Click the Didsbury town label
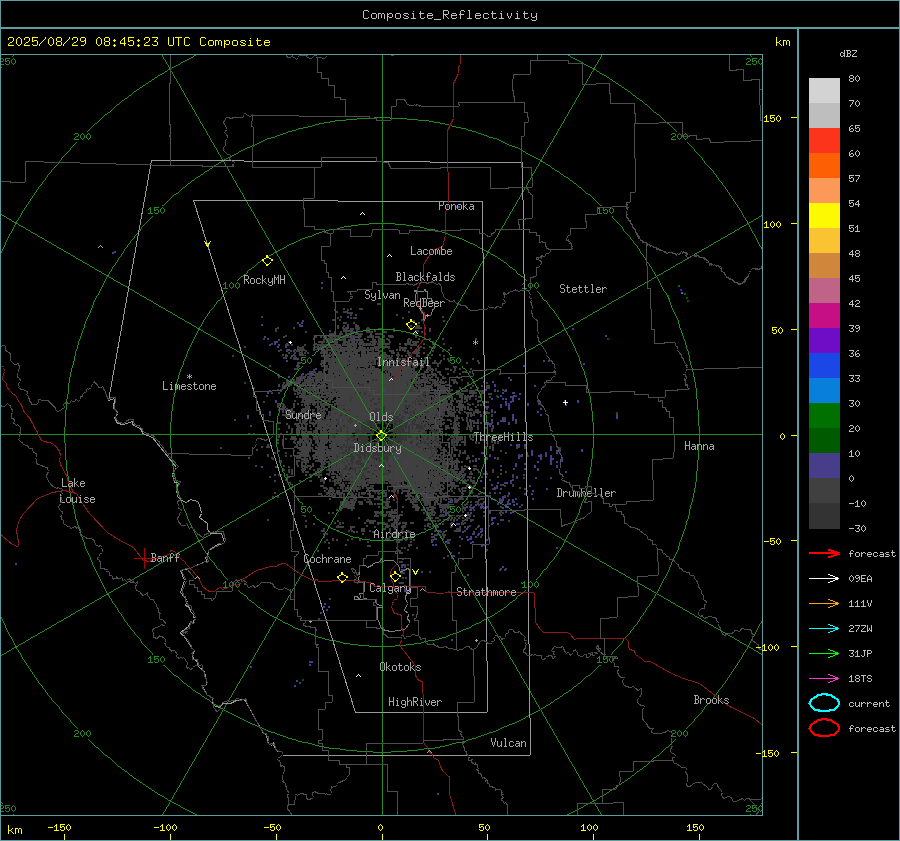The image size is (900, 841). click(377, 448)
